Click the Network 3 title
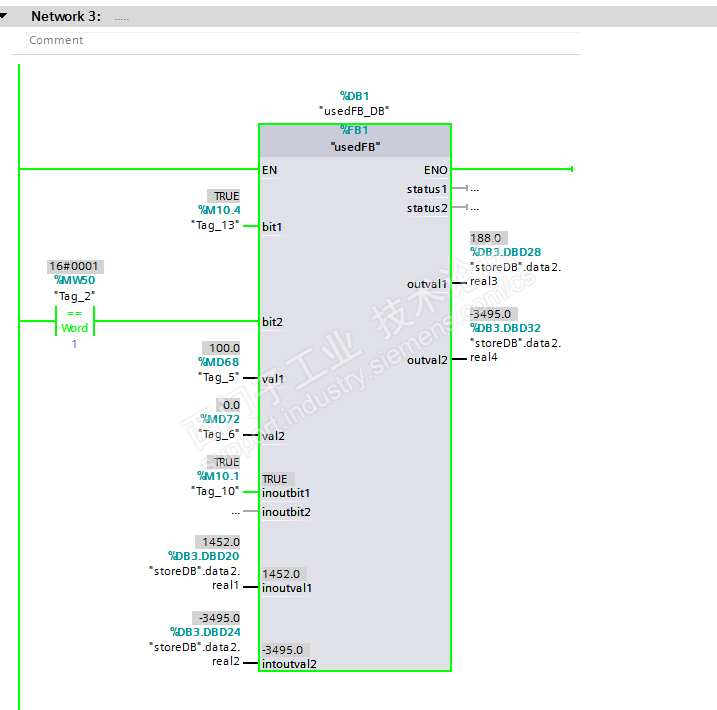 (66, 16)
